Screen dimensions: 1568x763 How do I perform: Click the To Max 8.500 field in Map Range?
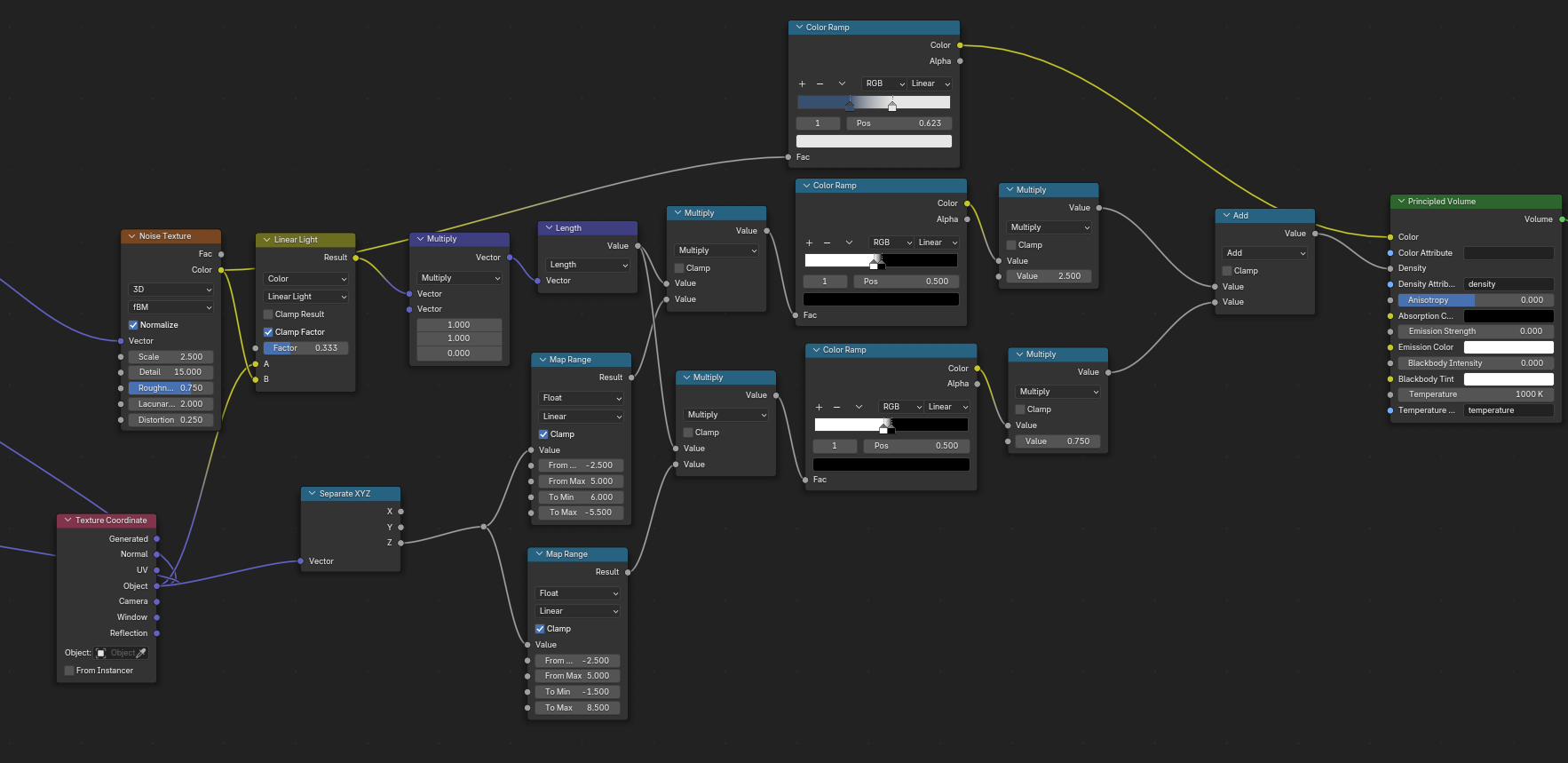click(x=578, y=708)
